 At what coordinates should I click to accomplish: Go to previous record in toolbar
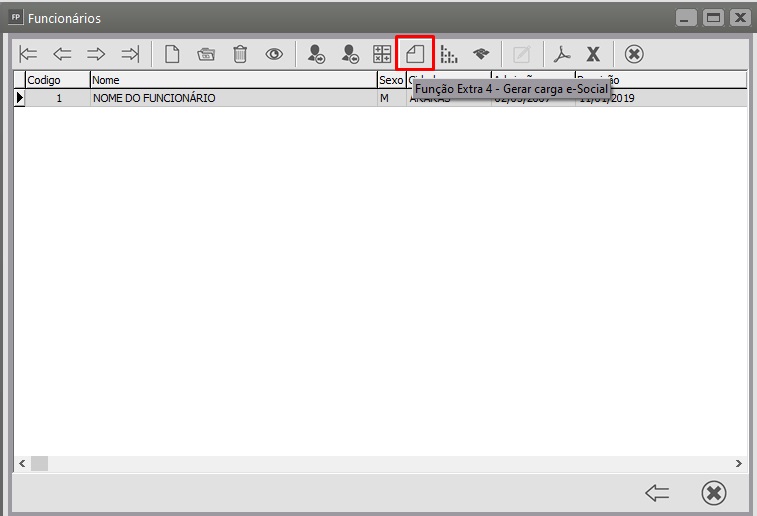click(x=62, y=54)
